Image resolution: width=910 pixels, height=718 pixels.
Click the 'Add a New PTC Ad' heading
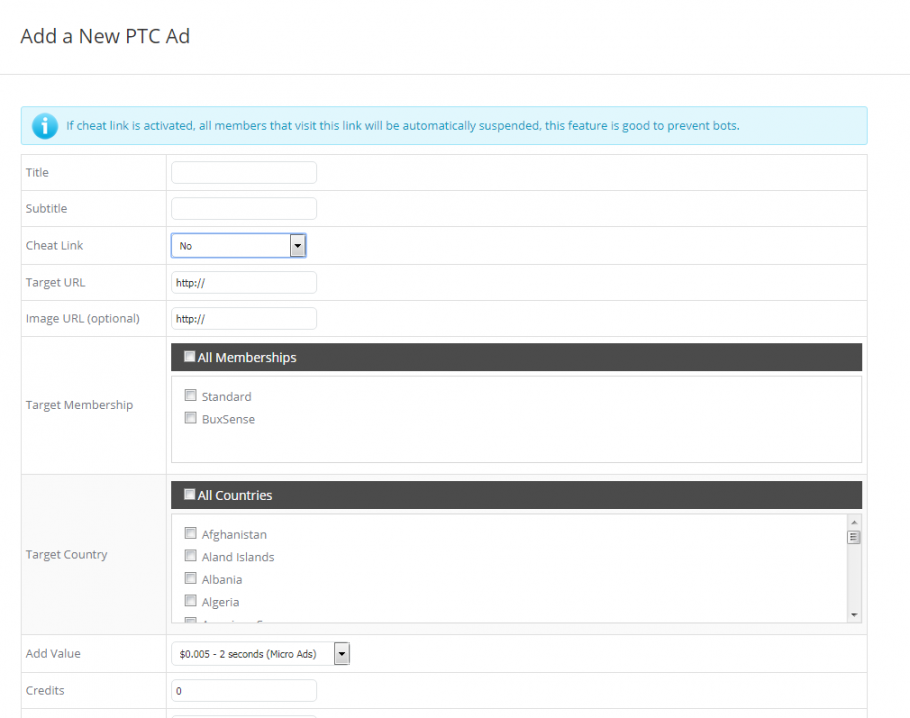[x=105, y=36]
